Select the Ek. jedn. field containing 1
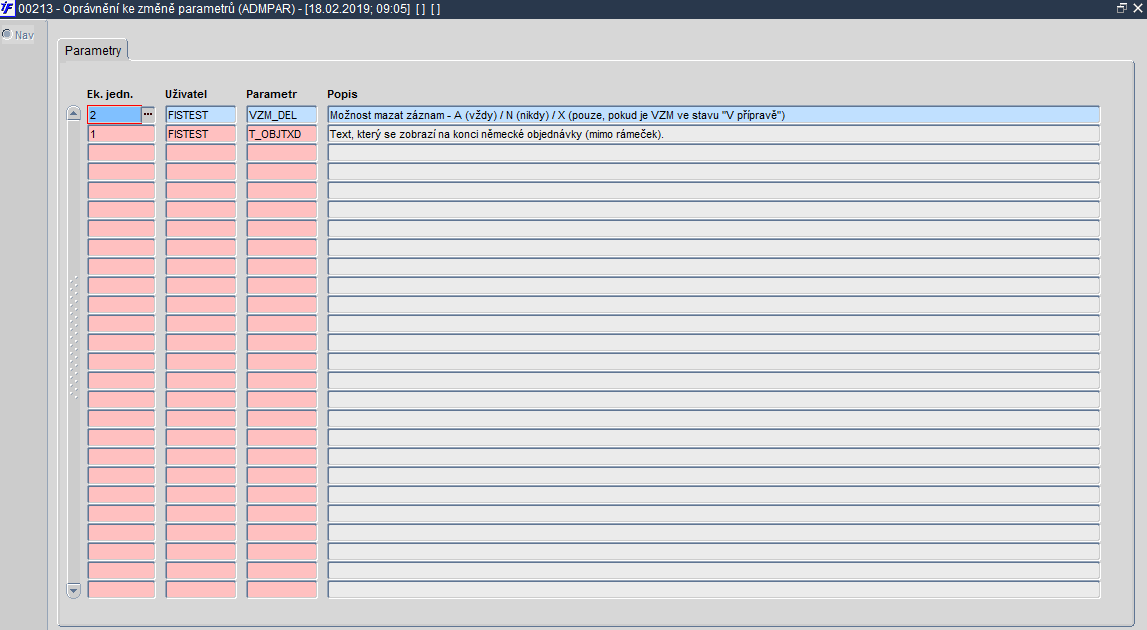1147x630 pixels. pyautogui.click(x=121, y=134)
